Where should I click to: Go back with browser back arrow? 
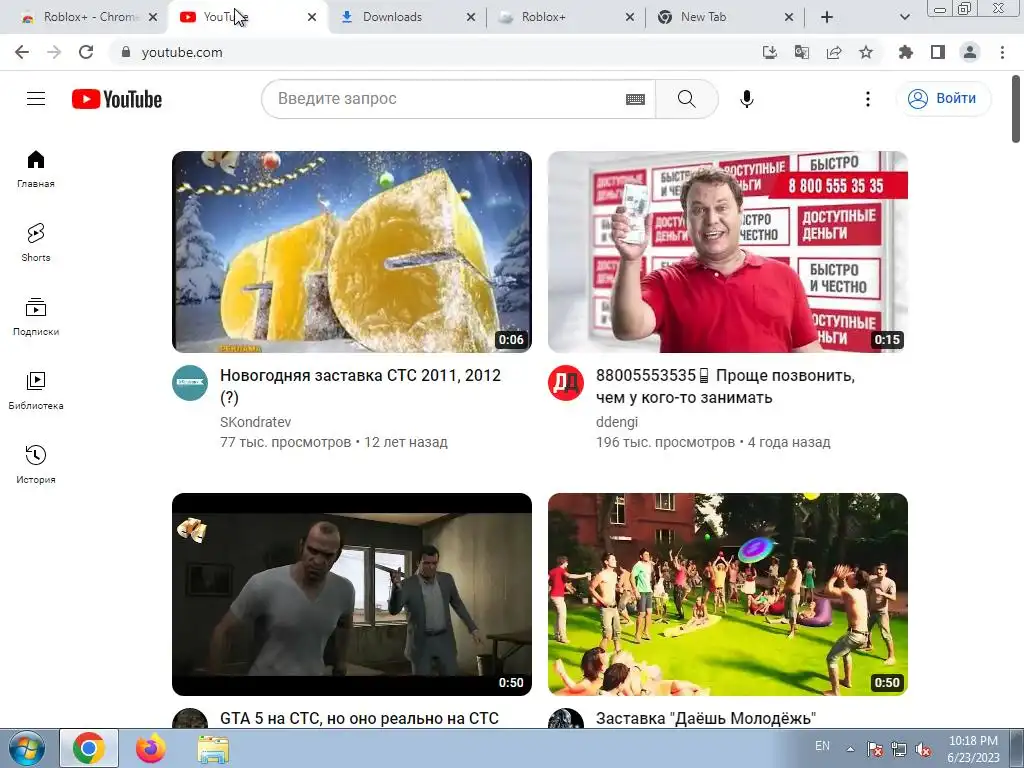(x=22, y=52)
